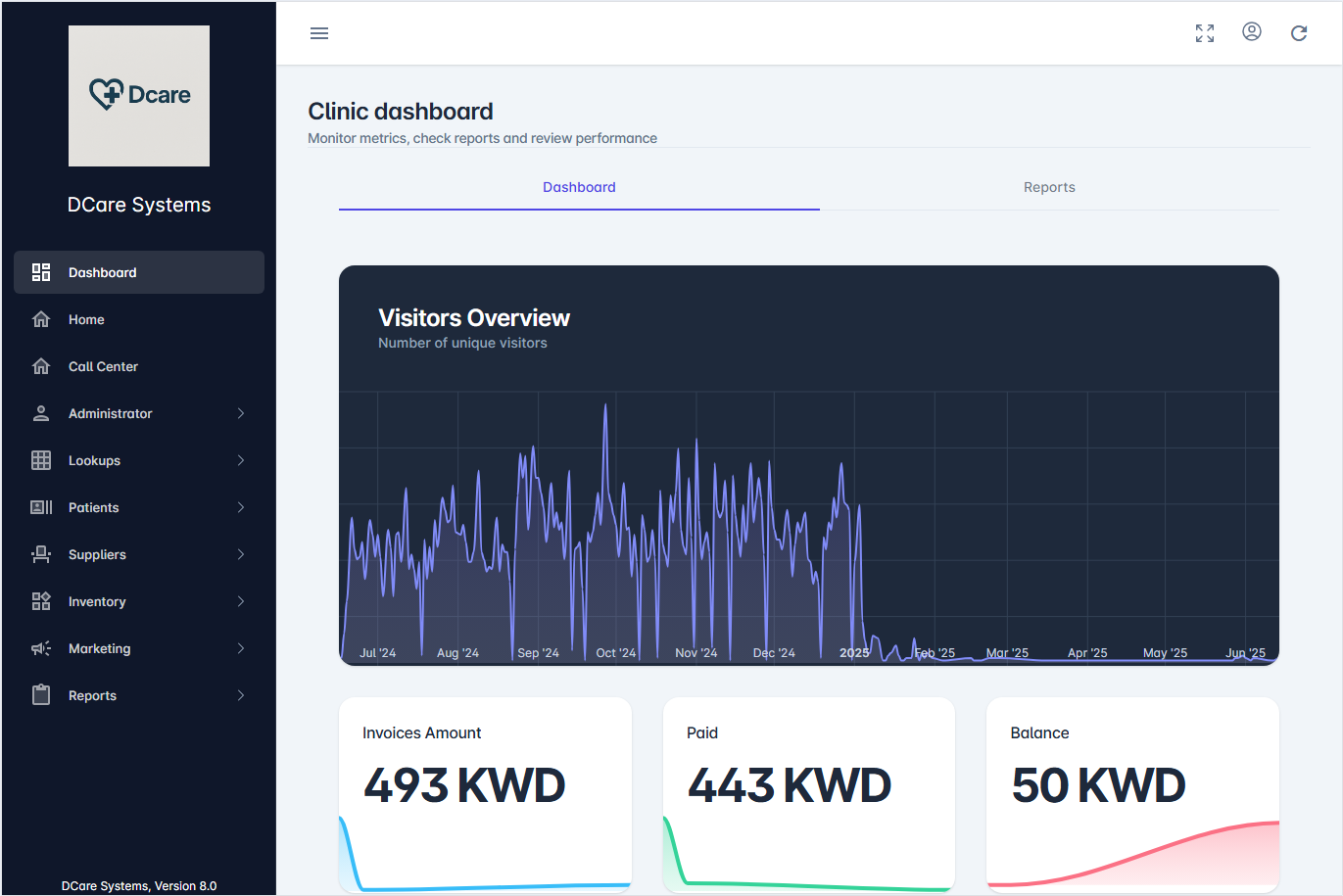
Task: Expand the Administrator section
Action: tap(240, 413)
